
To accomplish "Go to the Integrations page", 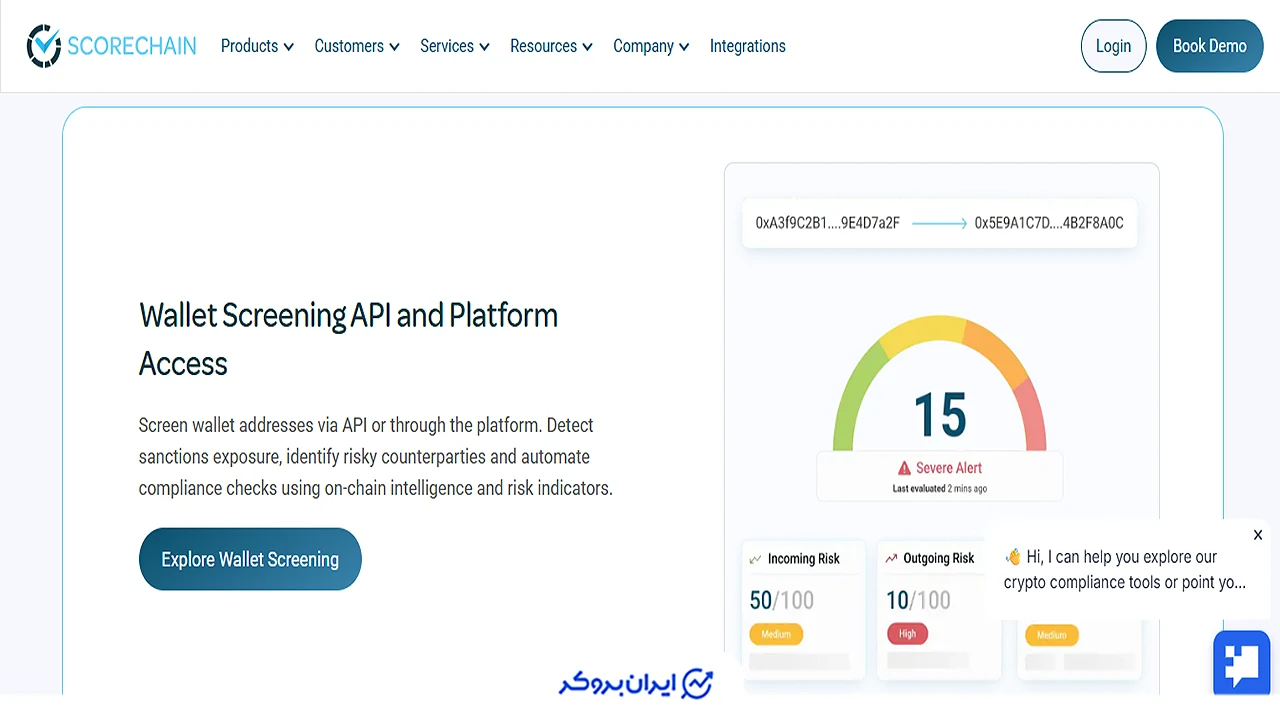I will click(x=748, y=46).
